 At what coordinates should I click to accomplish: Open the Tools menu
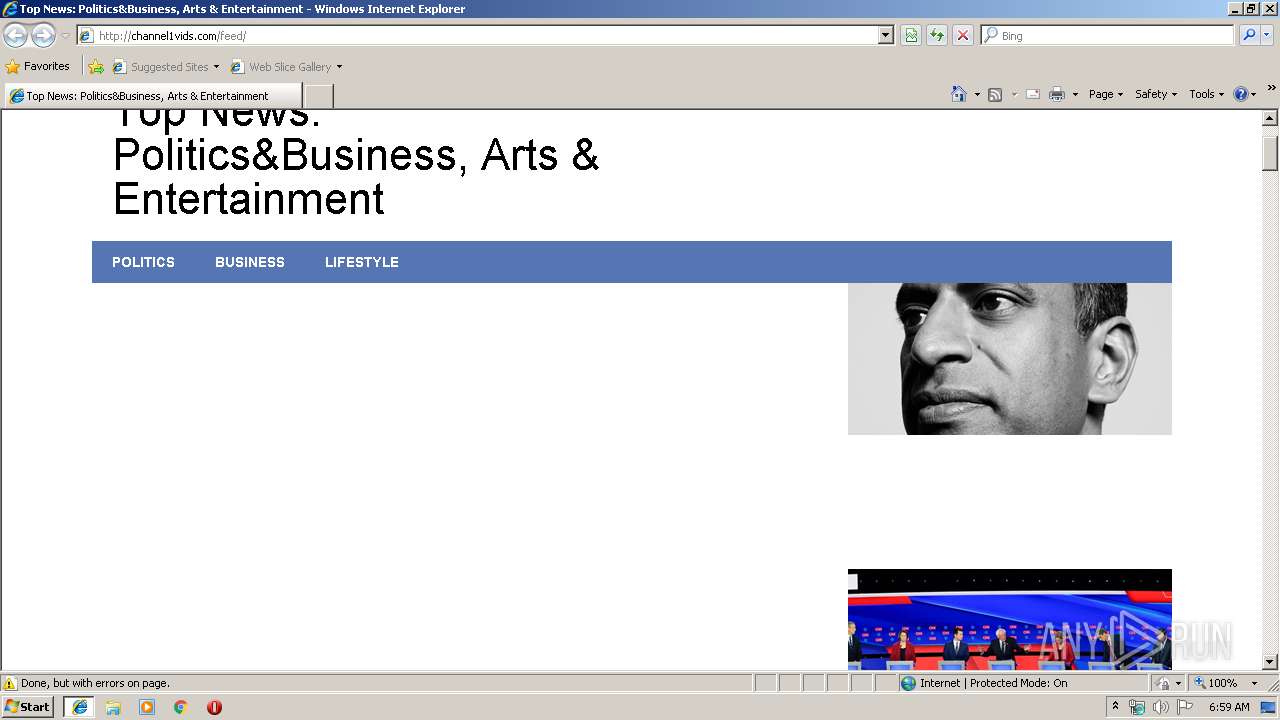(x=1206, y=94)
